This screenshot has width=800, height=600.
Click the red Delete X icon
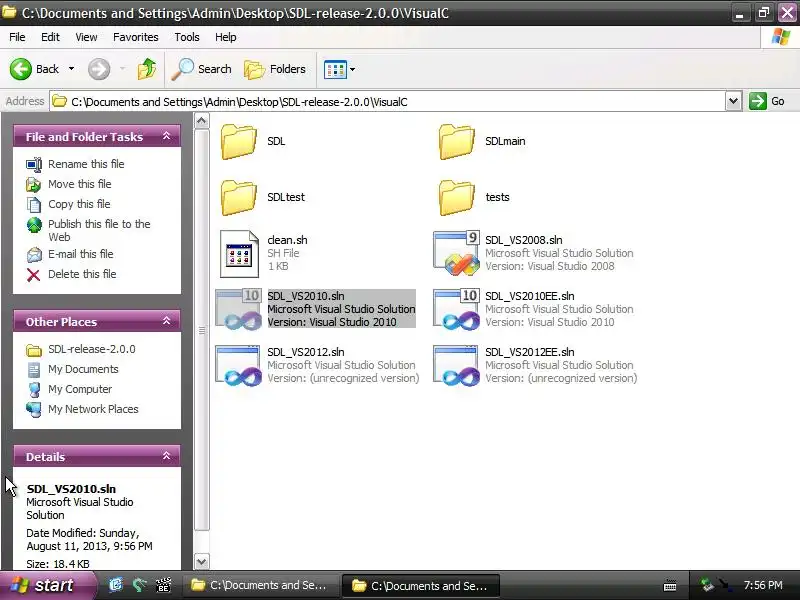[x=34, y=275]
